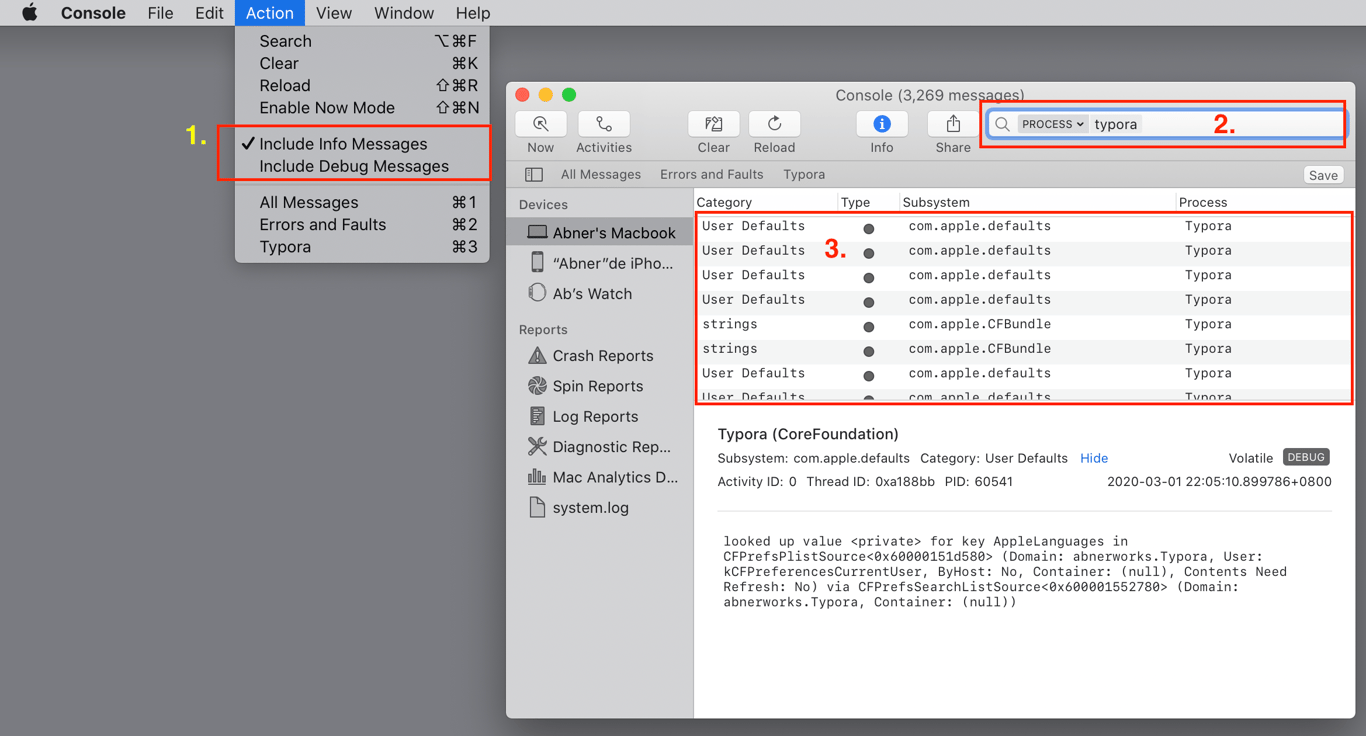The height and width of the screenshot is (736, 1366).
Task: Enable Include Debug Messages in the Action menu
Action: tap(362, 166)
